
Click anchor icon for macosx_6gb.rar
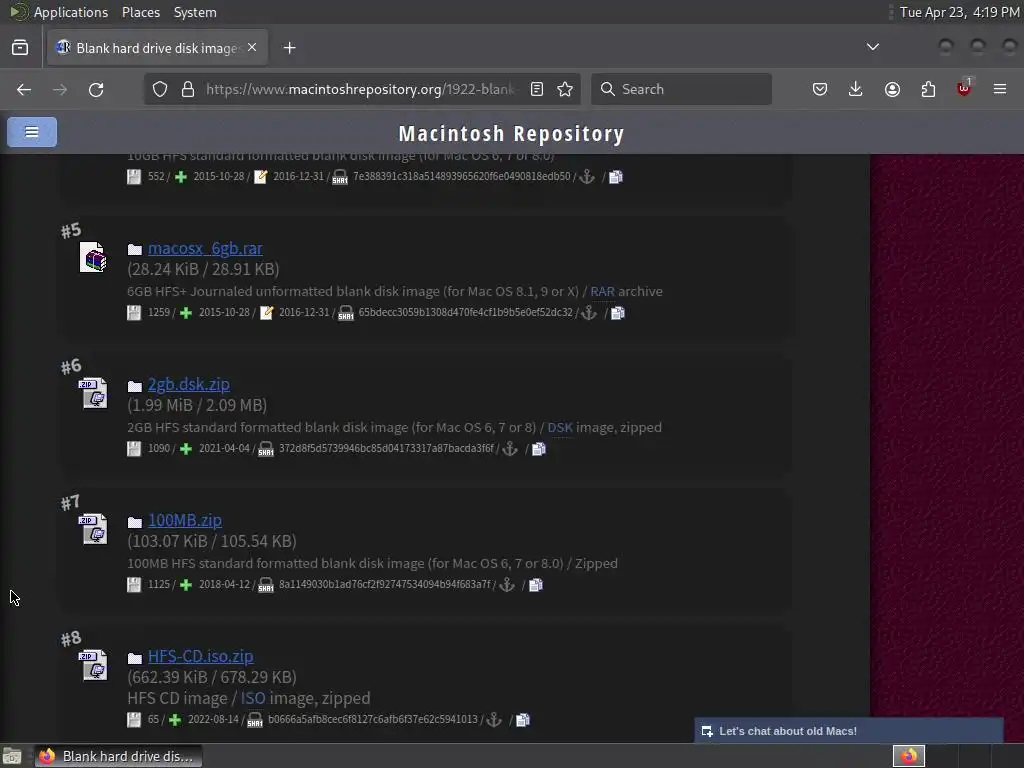(588, 313)
